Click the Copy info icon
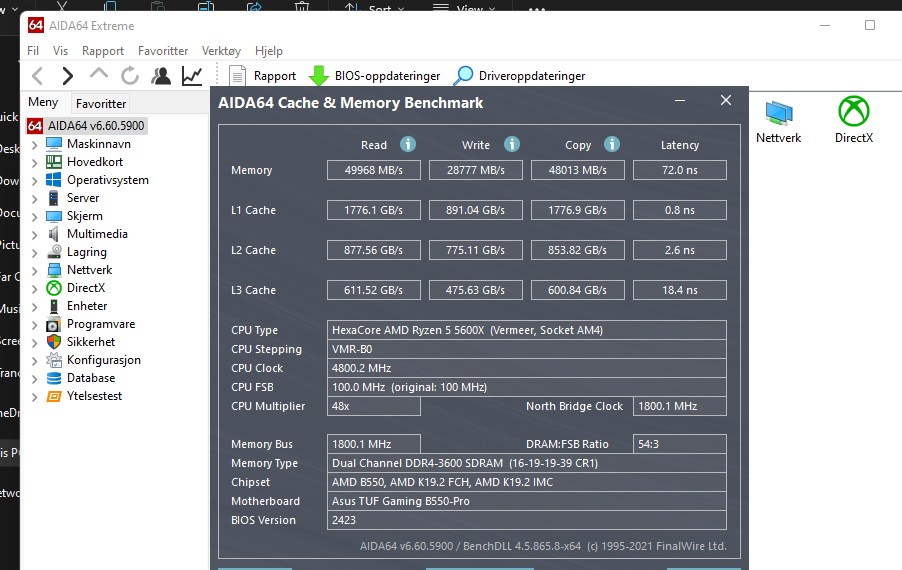 611,144
